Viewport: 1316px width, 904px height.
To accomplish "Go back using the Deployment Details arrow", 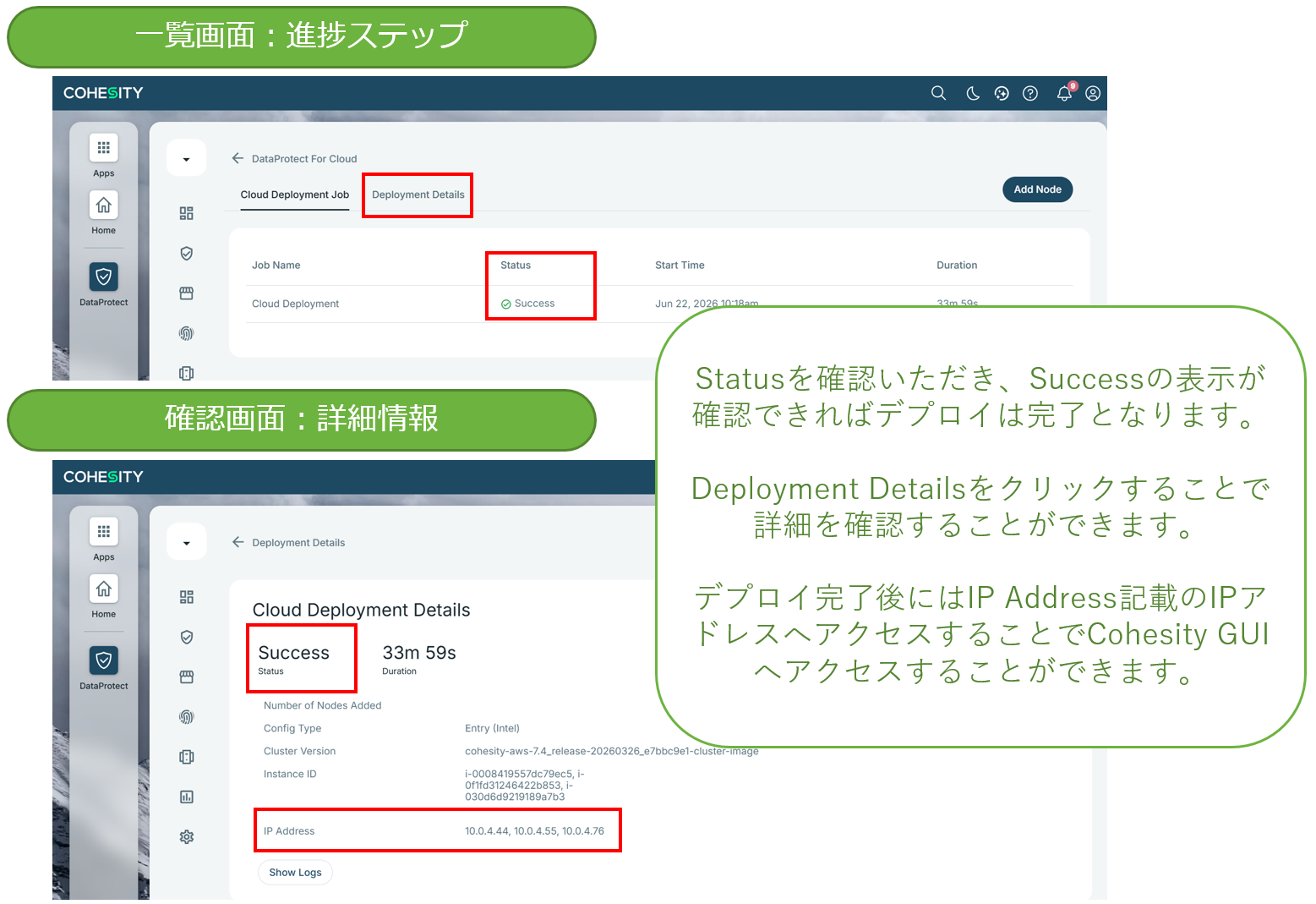I will [238, 542].
